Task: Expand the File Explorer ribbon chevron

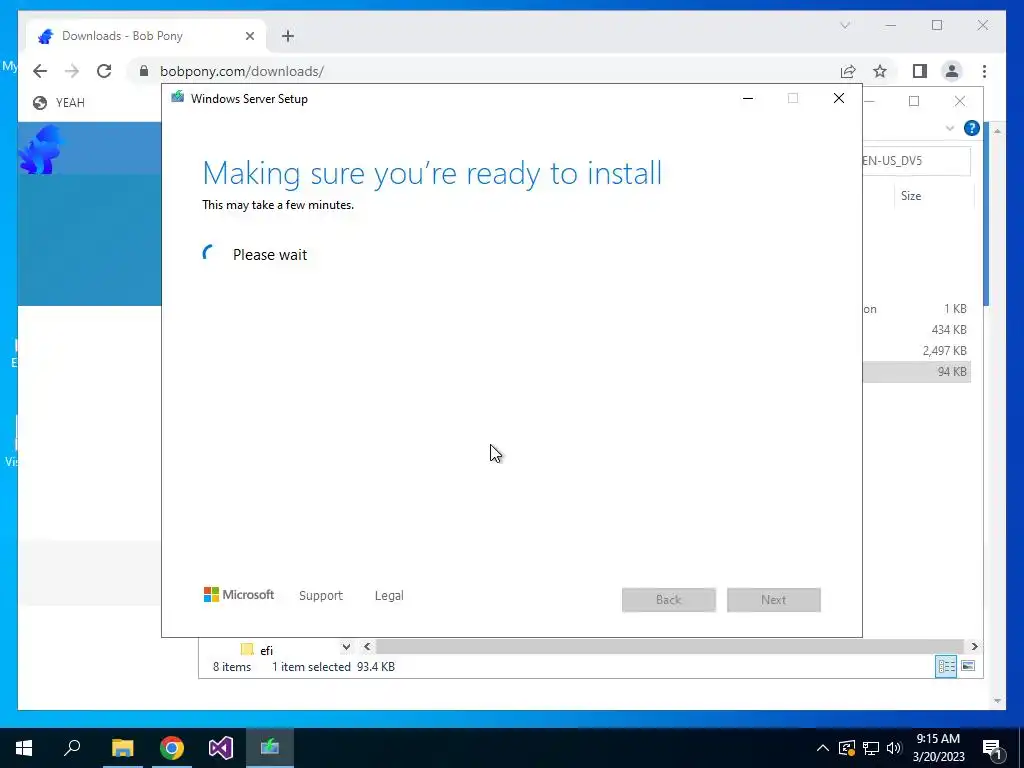Action: [x=950, y=129]
